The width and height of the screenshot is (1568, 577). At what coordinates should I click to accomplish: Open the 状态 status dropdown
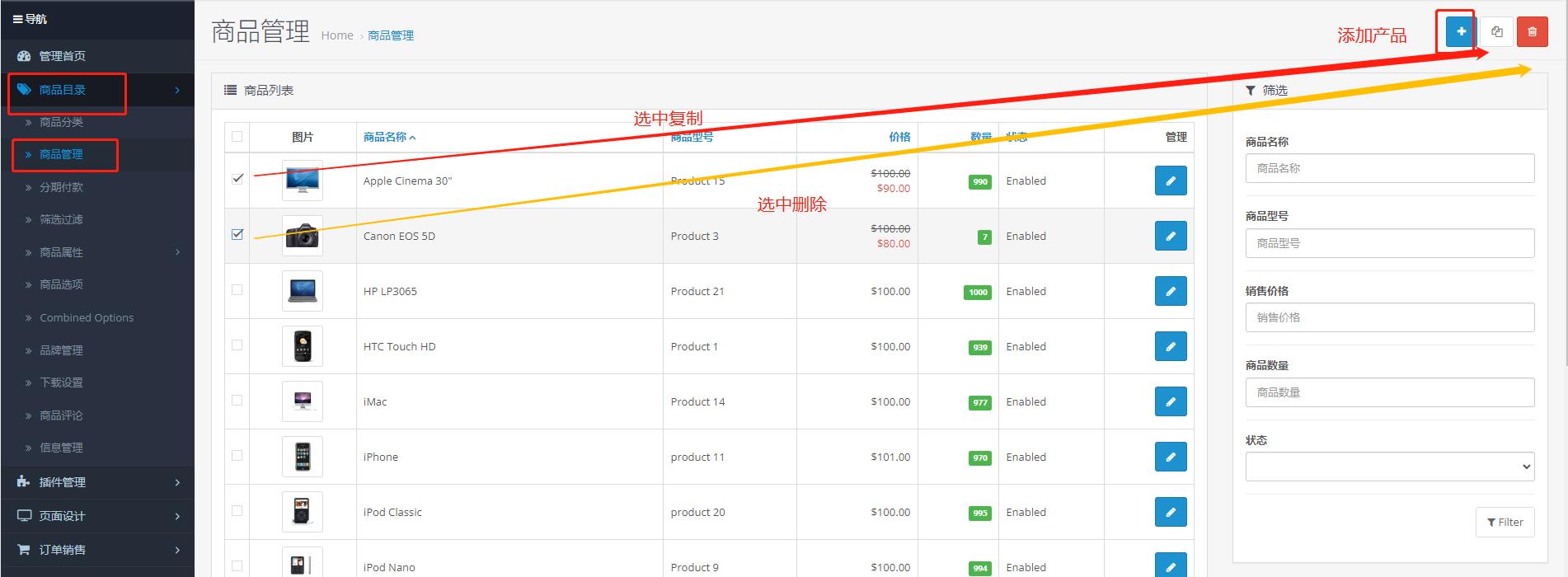tap(1389, 467)
